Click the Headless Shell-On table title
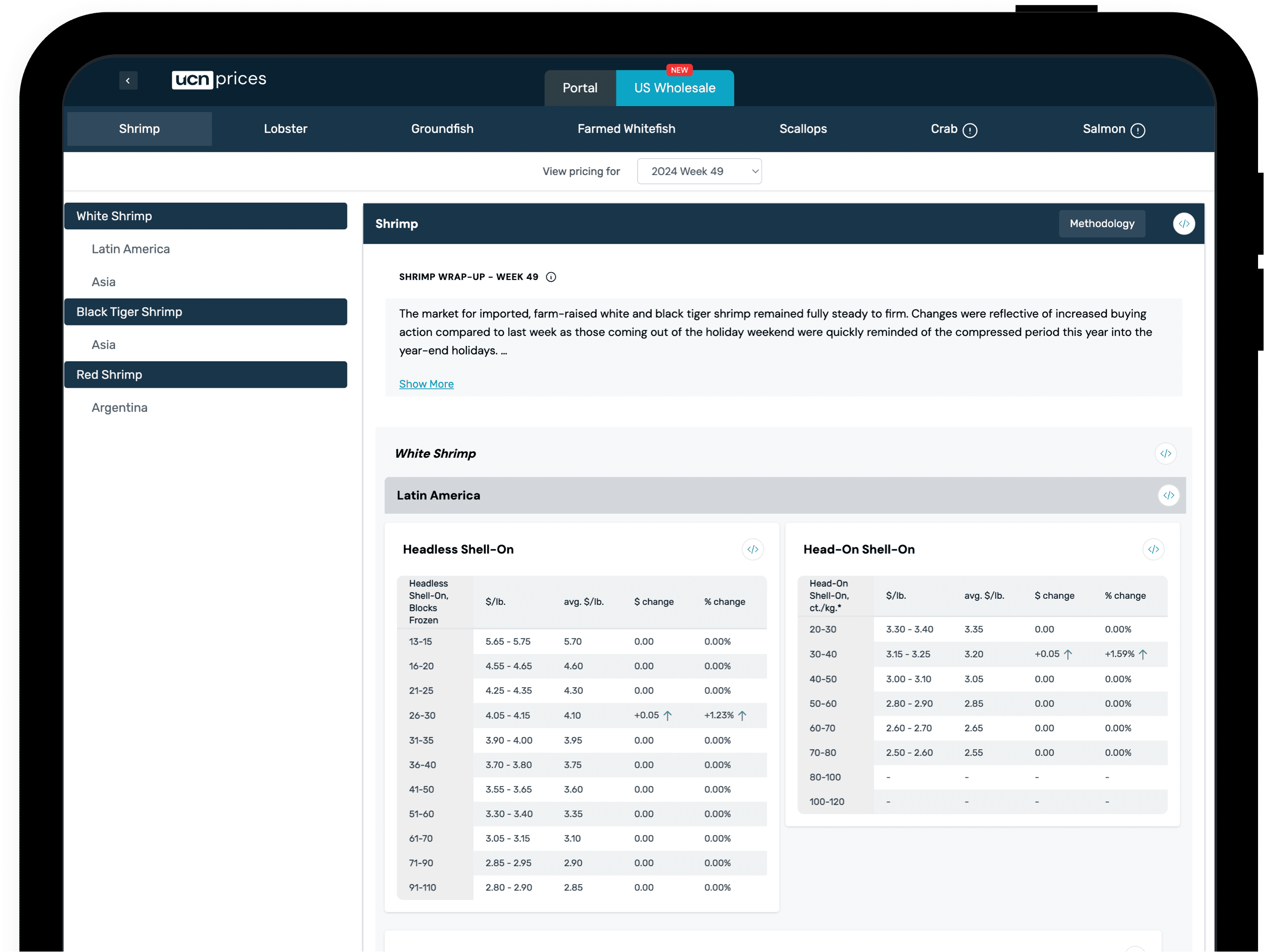This screenshot has height=952, width=1264. point(458,550)
